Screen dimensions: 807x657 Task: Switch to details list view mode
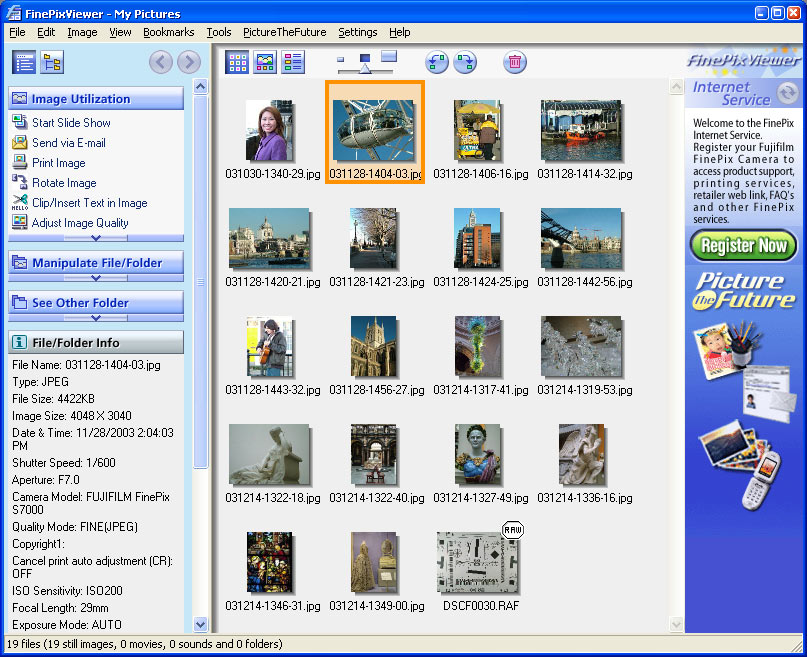(x=293, y=63)
